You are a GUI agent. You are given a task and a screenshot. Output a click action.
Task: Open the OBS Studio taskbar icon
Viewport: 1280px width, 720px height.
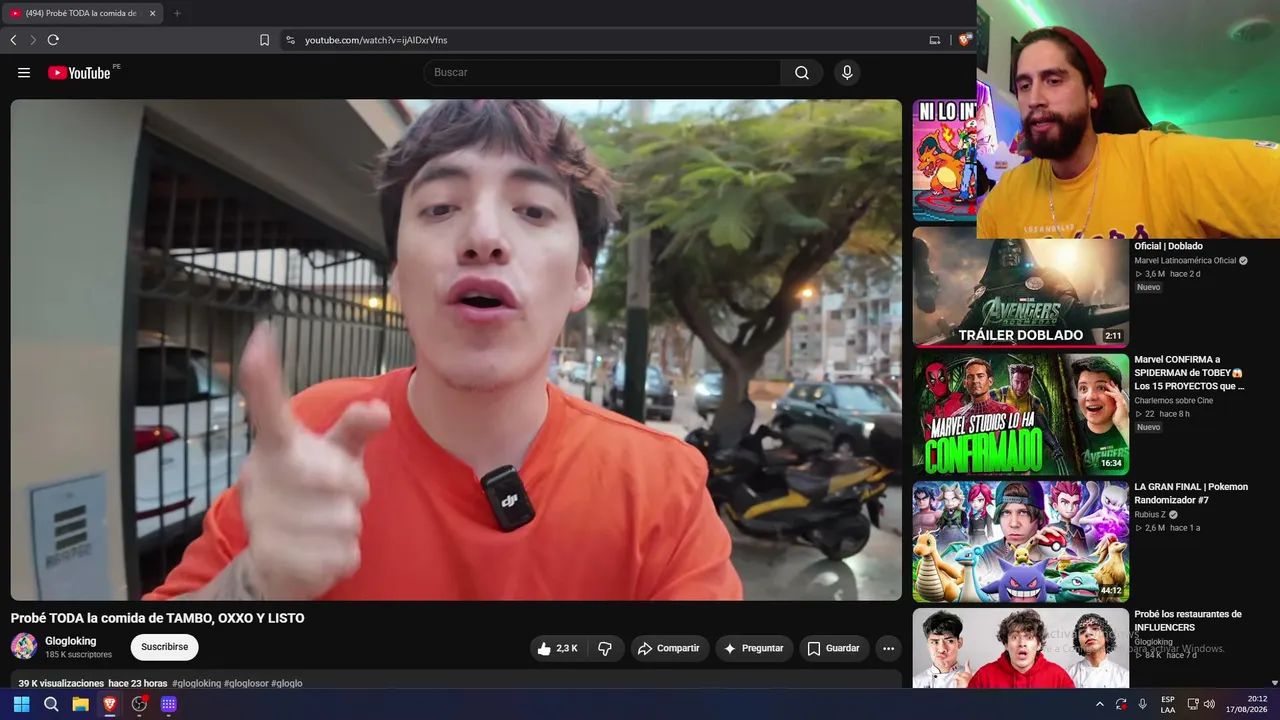tap(139, 704)
